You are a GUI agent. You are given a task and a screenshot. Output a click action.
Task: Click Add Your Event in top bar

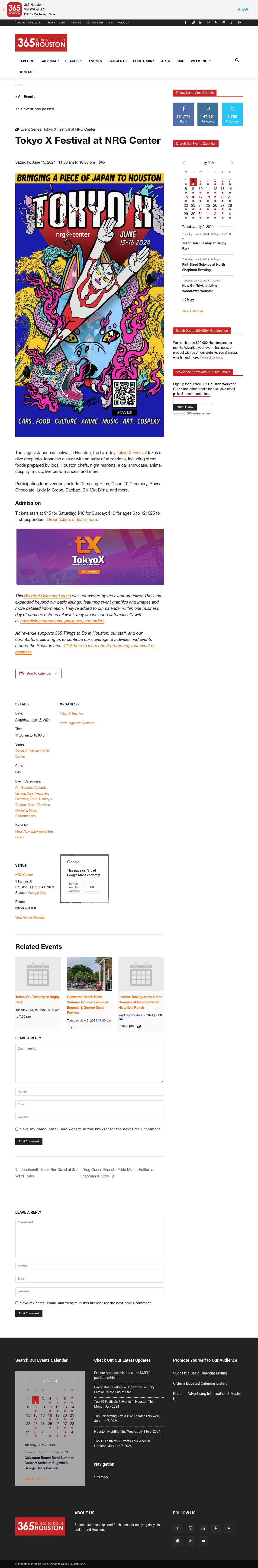[x=94, y=23]
